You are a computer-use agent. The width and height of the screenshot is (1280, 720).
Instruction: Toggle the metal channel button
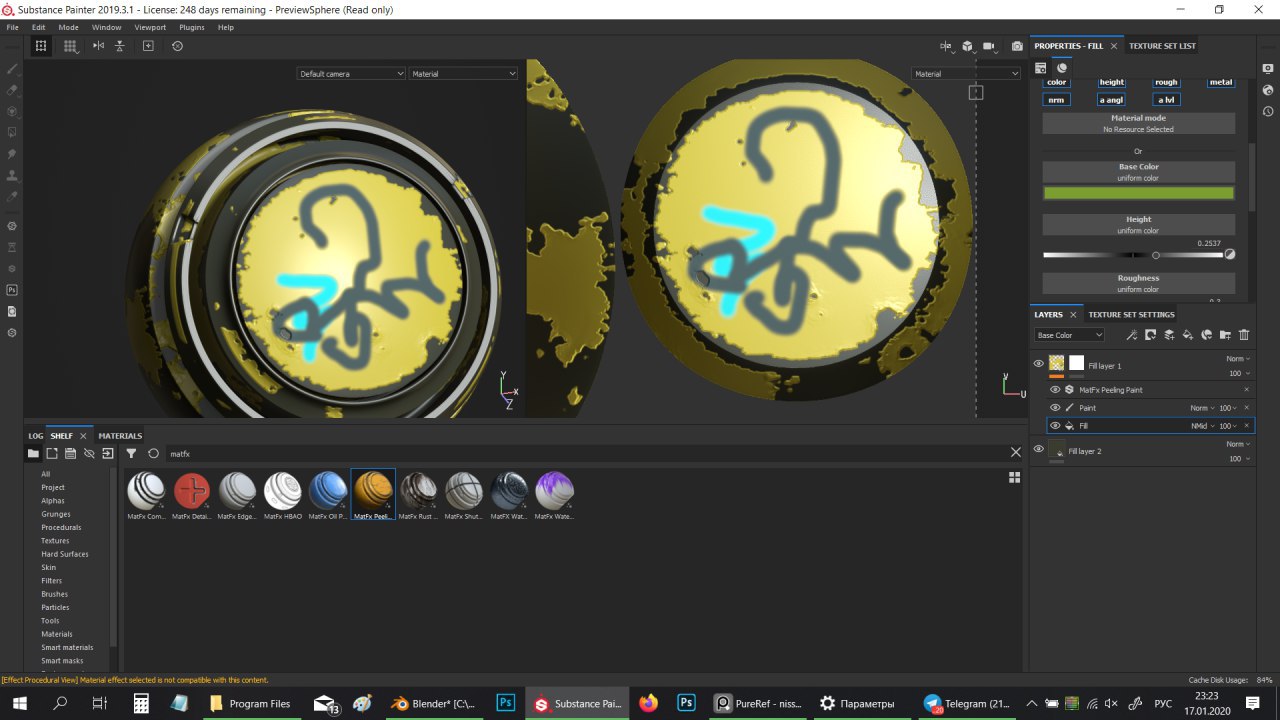click(x=1221, y=82)
